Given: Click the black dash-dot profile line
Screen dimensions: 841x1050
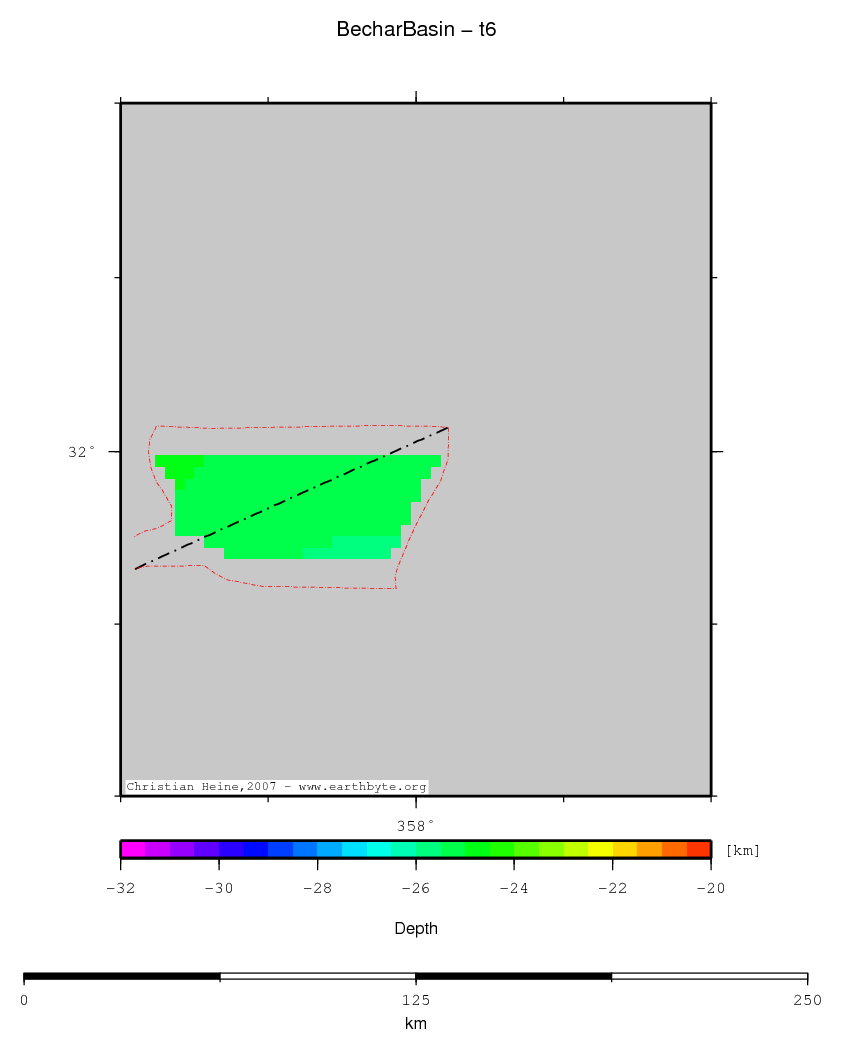Looking at the screenshot, I should [x=300, y=496].
